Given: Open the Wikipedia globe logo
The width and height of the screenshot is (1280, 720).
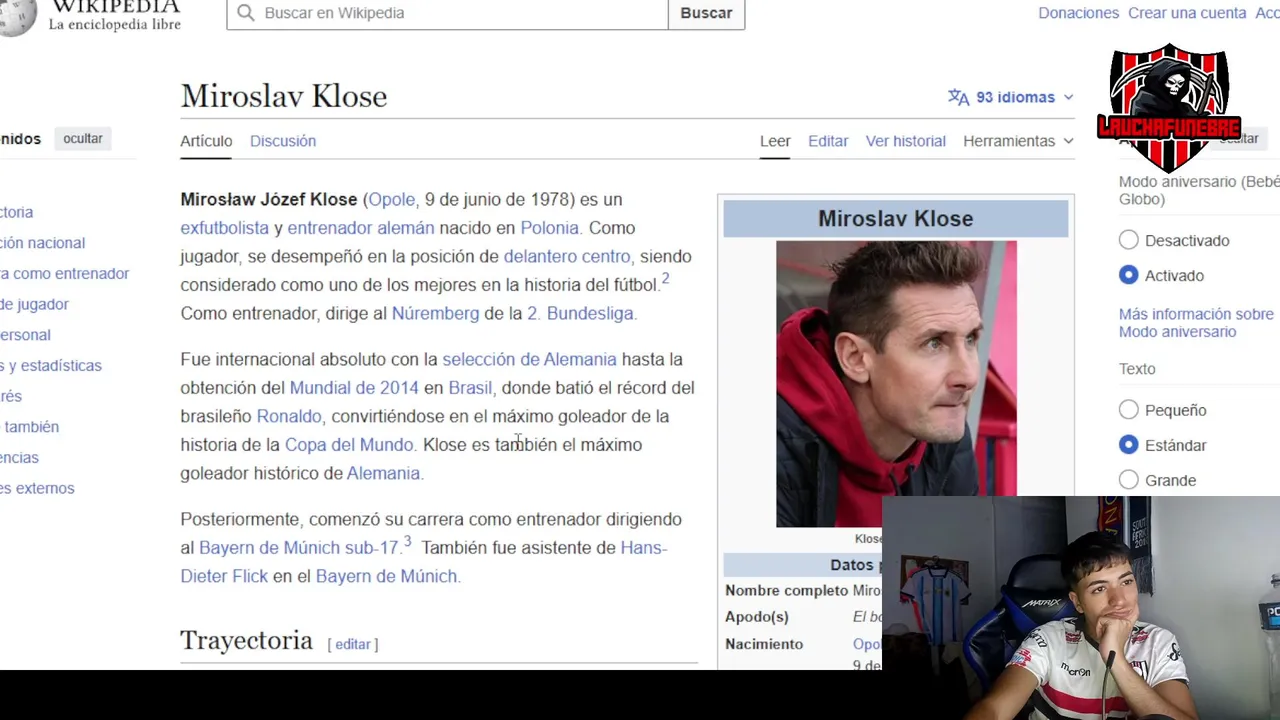Looking at the screenshot, I should click(18, 16).
